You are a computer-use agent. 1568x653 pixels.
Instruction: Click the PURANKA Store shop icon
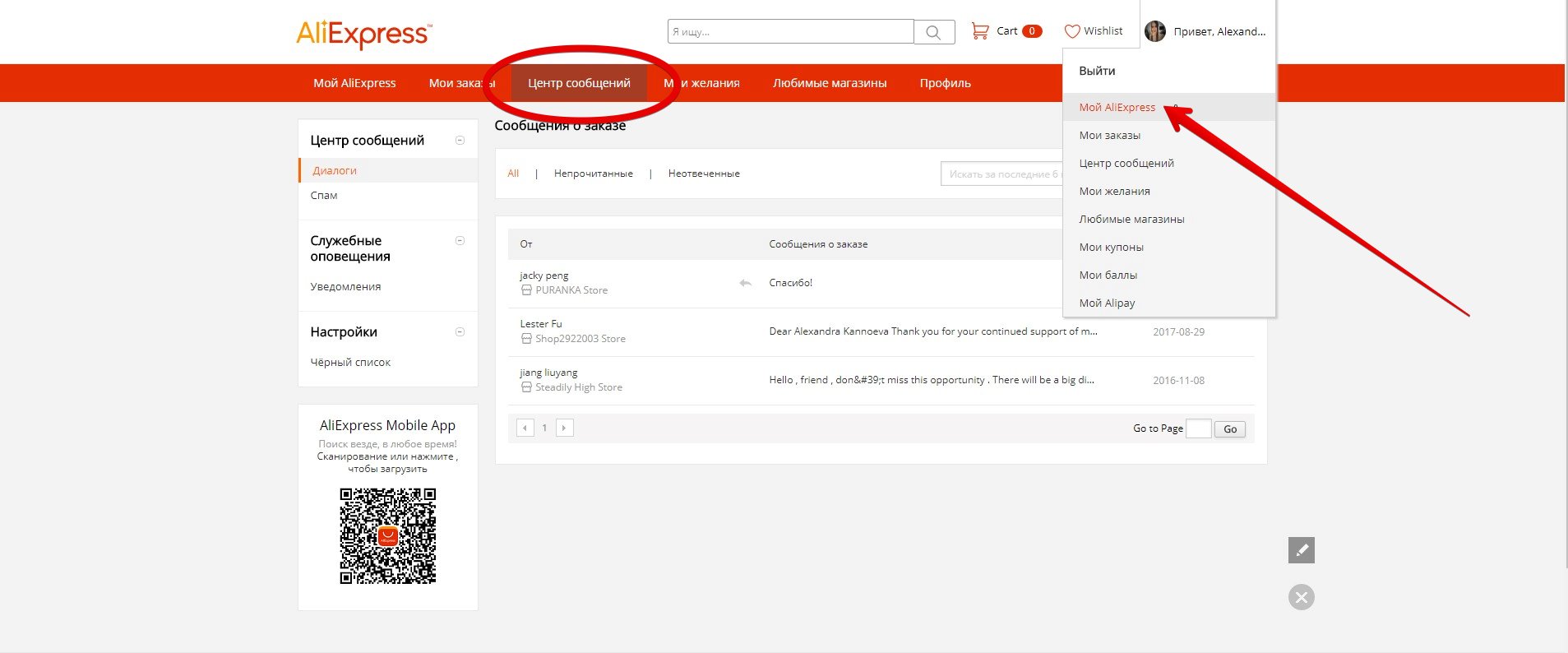click(526, 290)
